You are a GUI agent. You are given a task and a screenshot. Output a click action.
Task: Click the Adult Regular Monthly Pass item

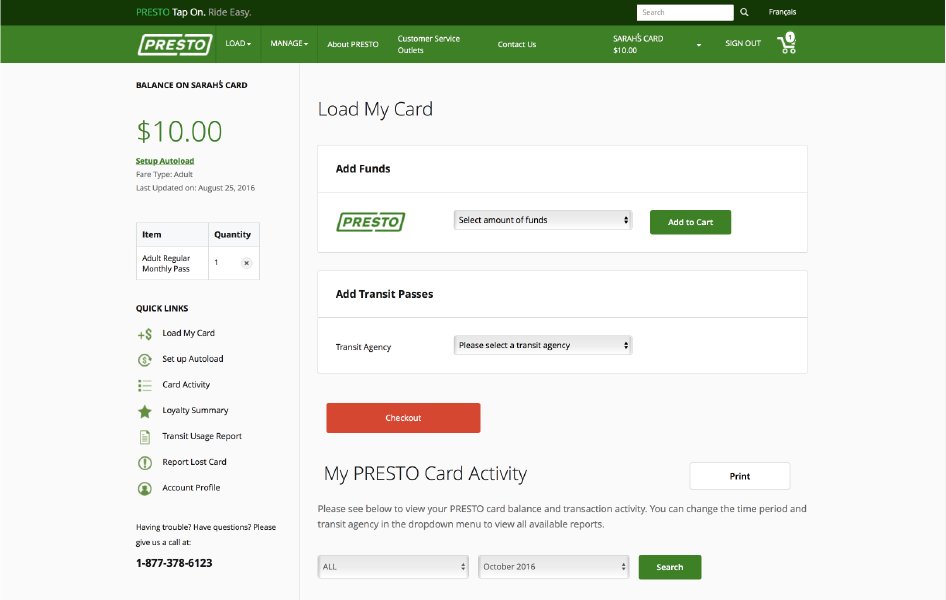166,264
